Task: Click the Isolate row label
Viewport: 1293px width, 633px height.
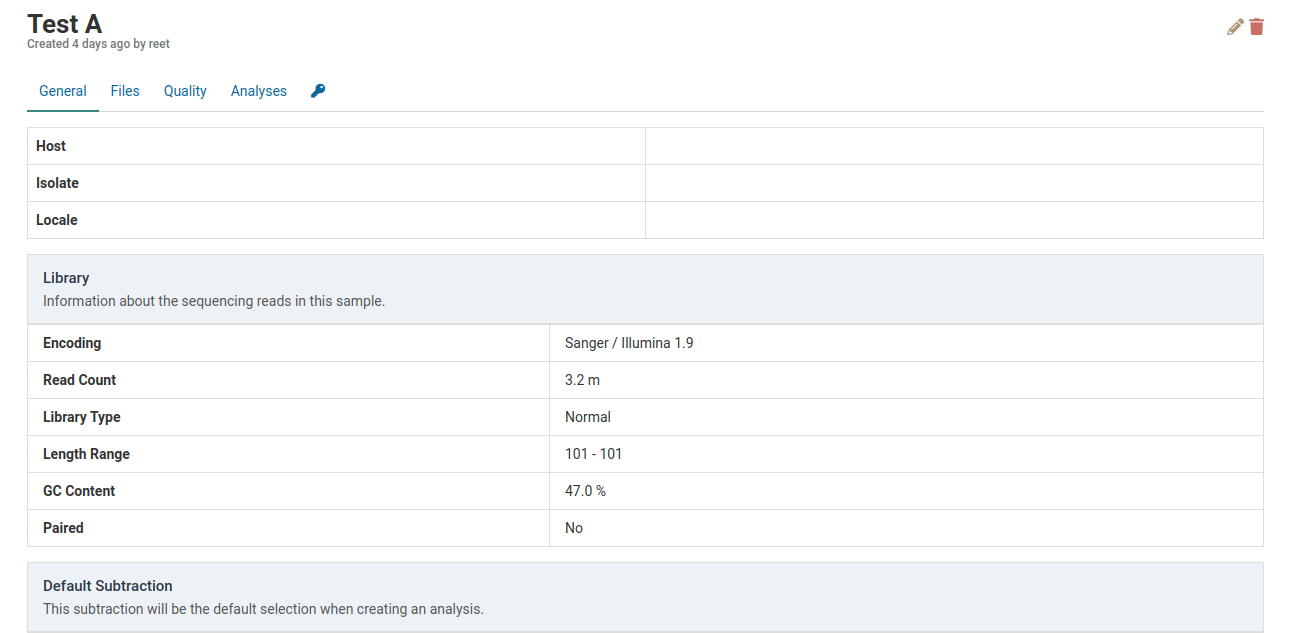Action: (x=57, y=183)
